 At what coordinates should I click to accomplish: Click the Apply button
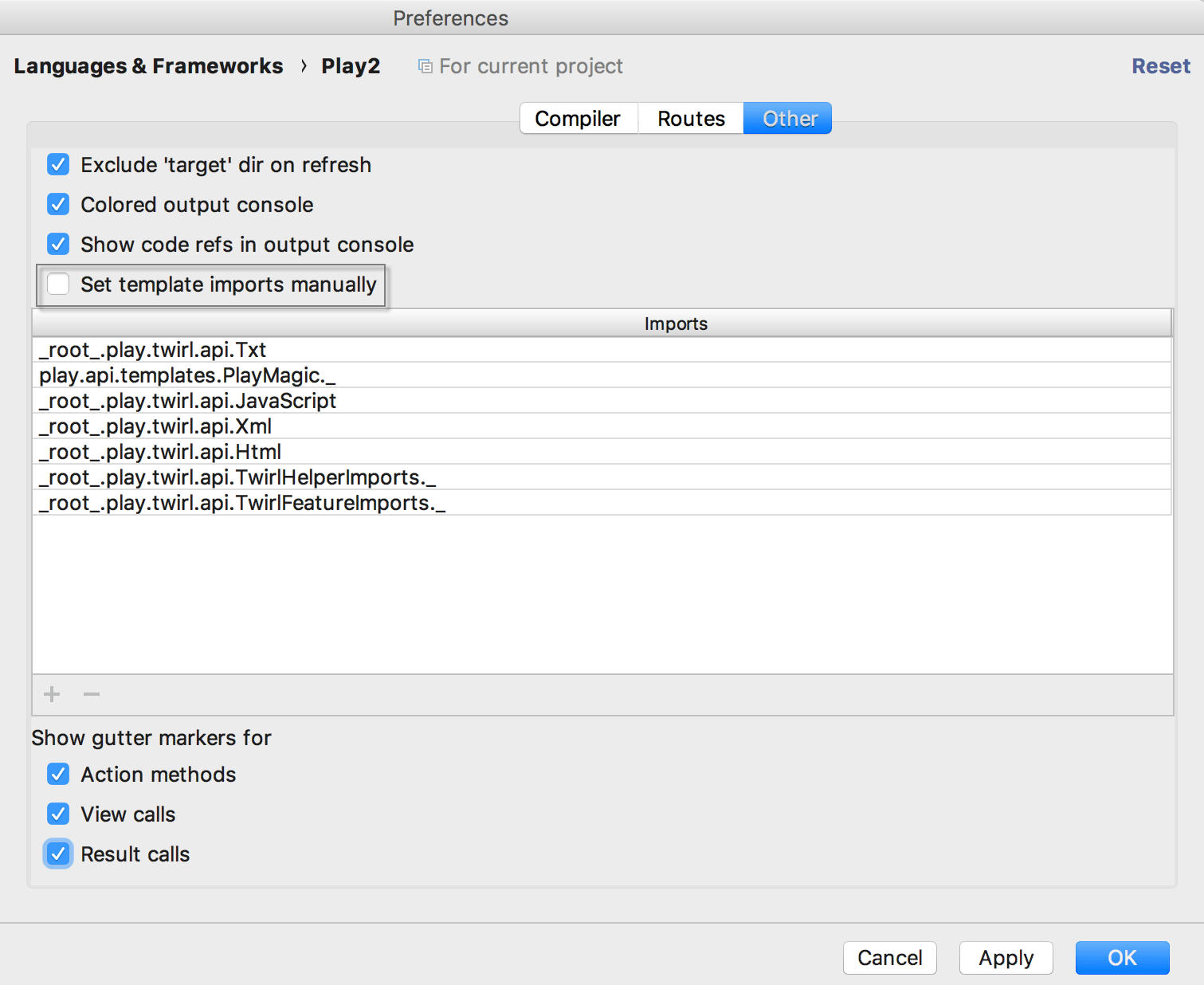pos(1006,958)
